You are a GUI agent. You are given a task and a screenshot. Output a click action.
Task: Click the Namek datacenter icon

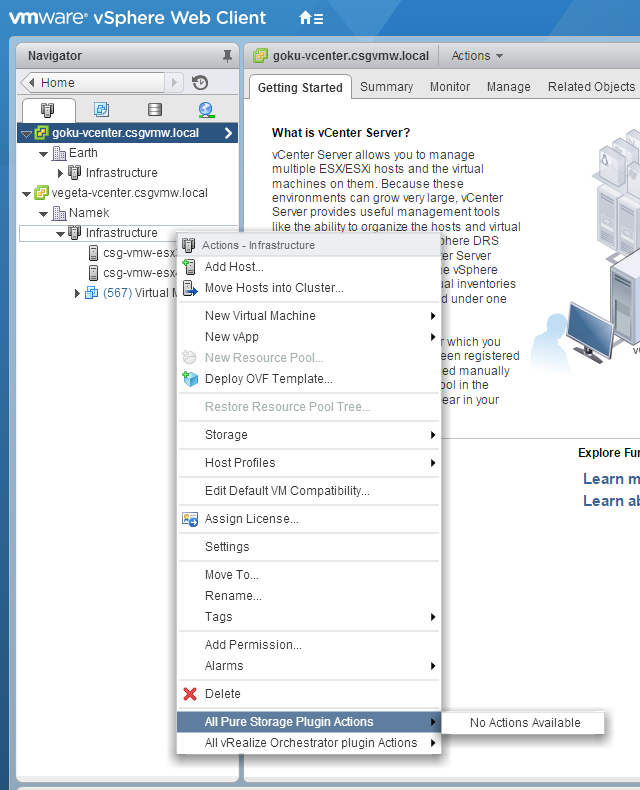(x=59, y=213)
